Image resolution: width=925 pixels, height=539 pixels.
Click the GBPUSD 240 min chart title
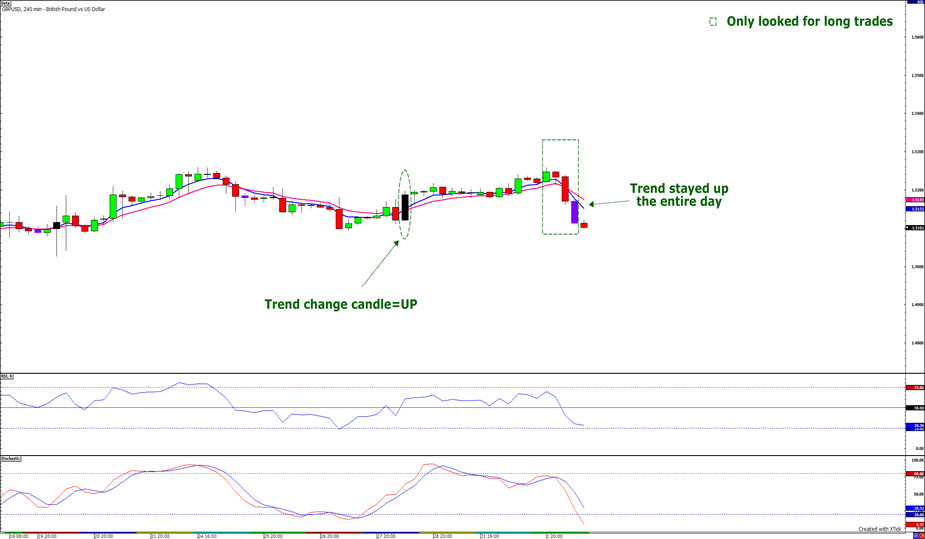click(54, 9)
